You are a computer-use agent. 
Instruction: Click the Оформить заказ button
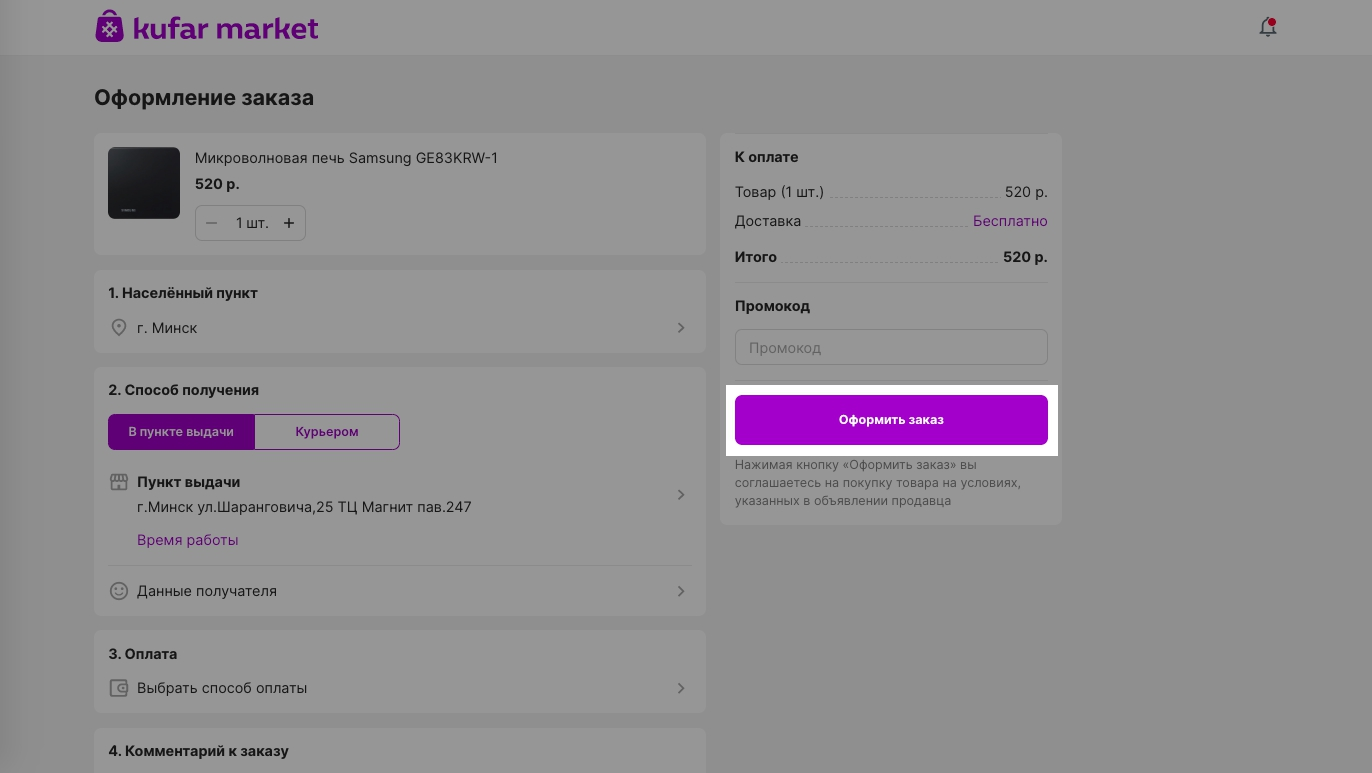pyautogui.click(x=891, y=420)
